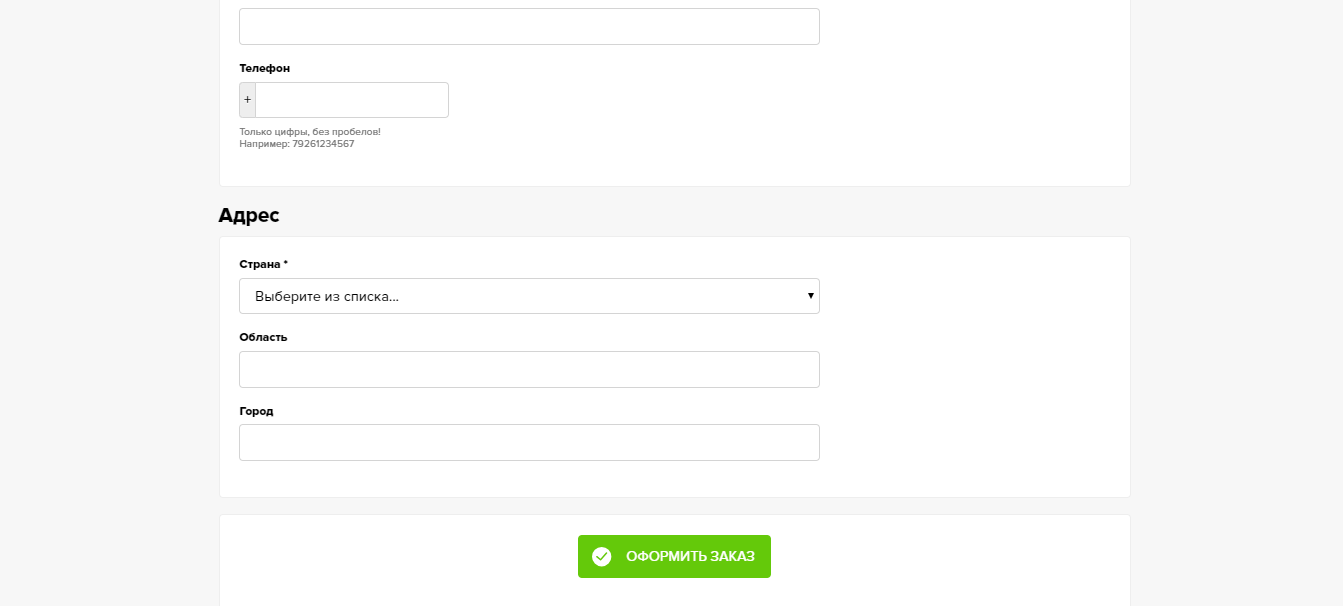Click into the Город text field
Viewport: 1343px width, 606px height.
(529, 442)
